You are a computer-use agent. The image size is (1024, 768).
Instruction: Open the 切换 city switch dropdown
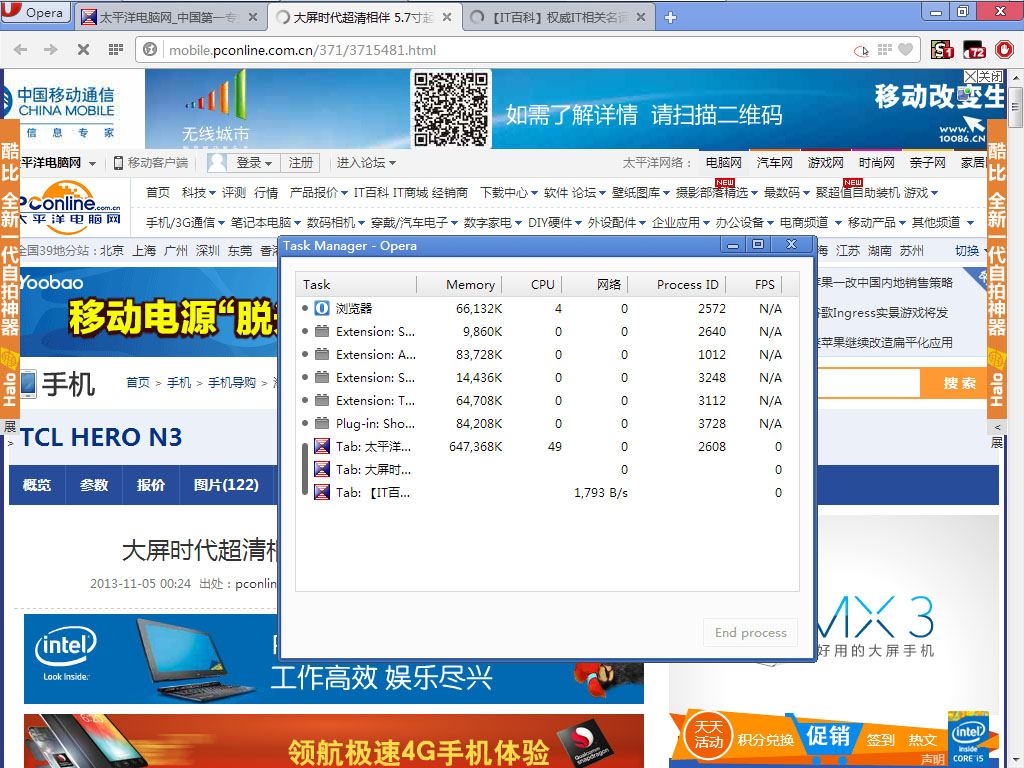coord(972,251)
